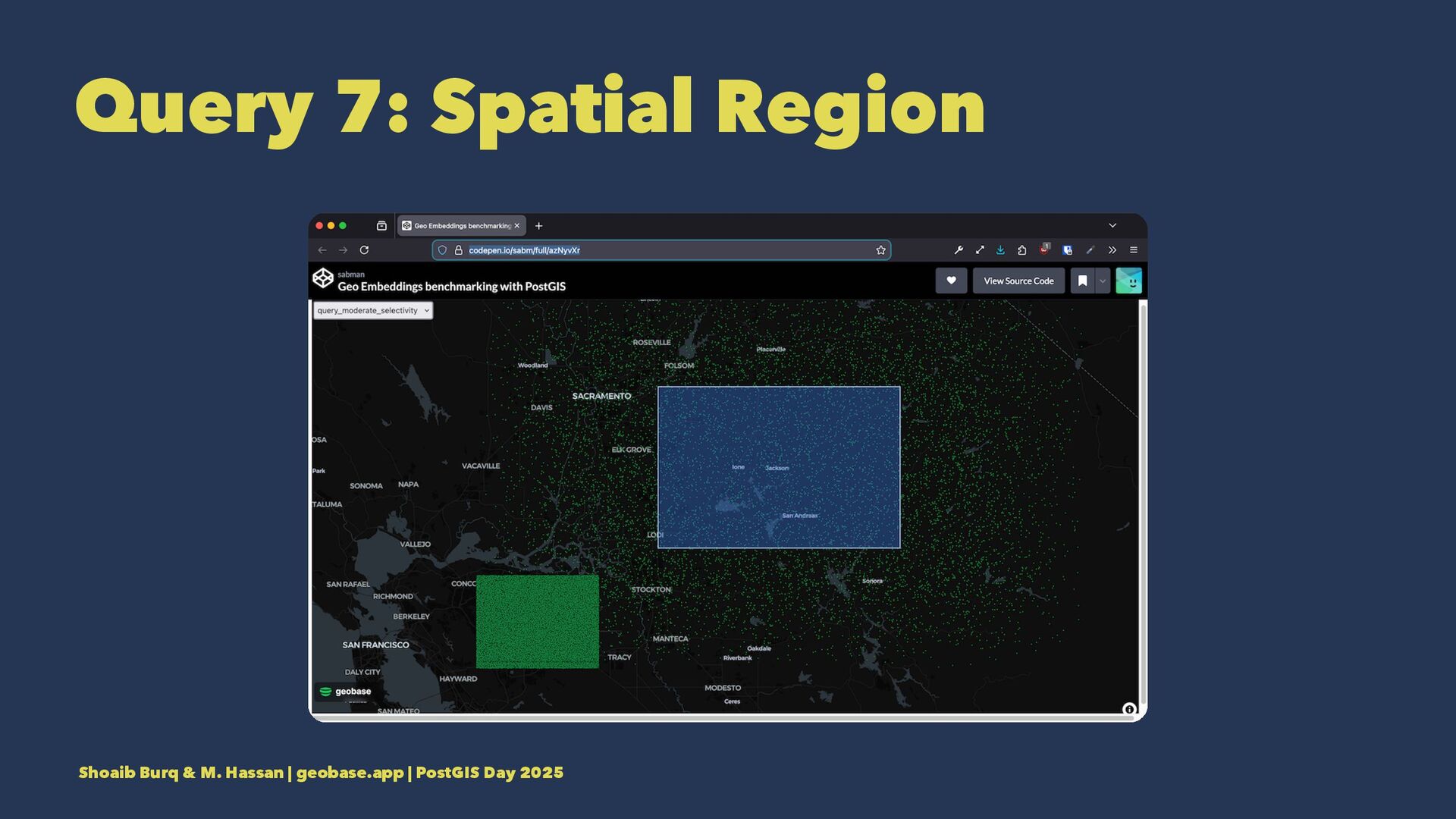
Task: Open the downloads icon in toolbar
Action: [x=1000, y=250]
